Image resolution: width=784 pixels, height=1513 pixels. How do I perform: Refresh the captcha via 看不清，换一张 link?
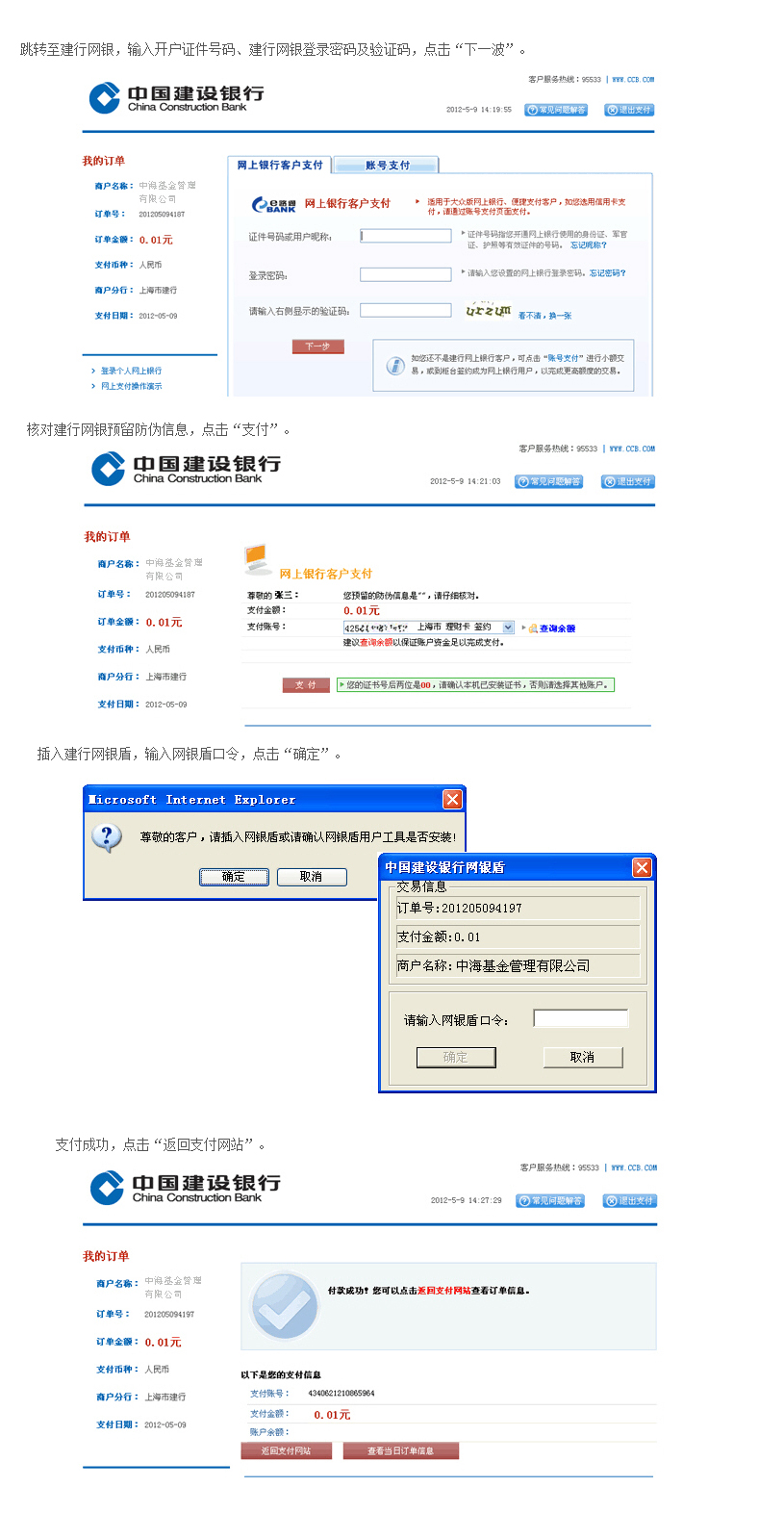pos(545,316)
